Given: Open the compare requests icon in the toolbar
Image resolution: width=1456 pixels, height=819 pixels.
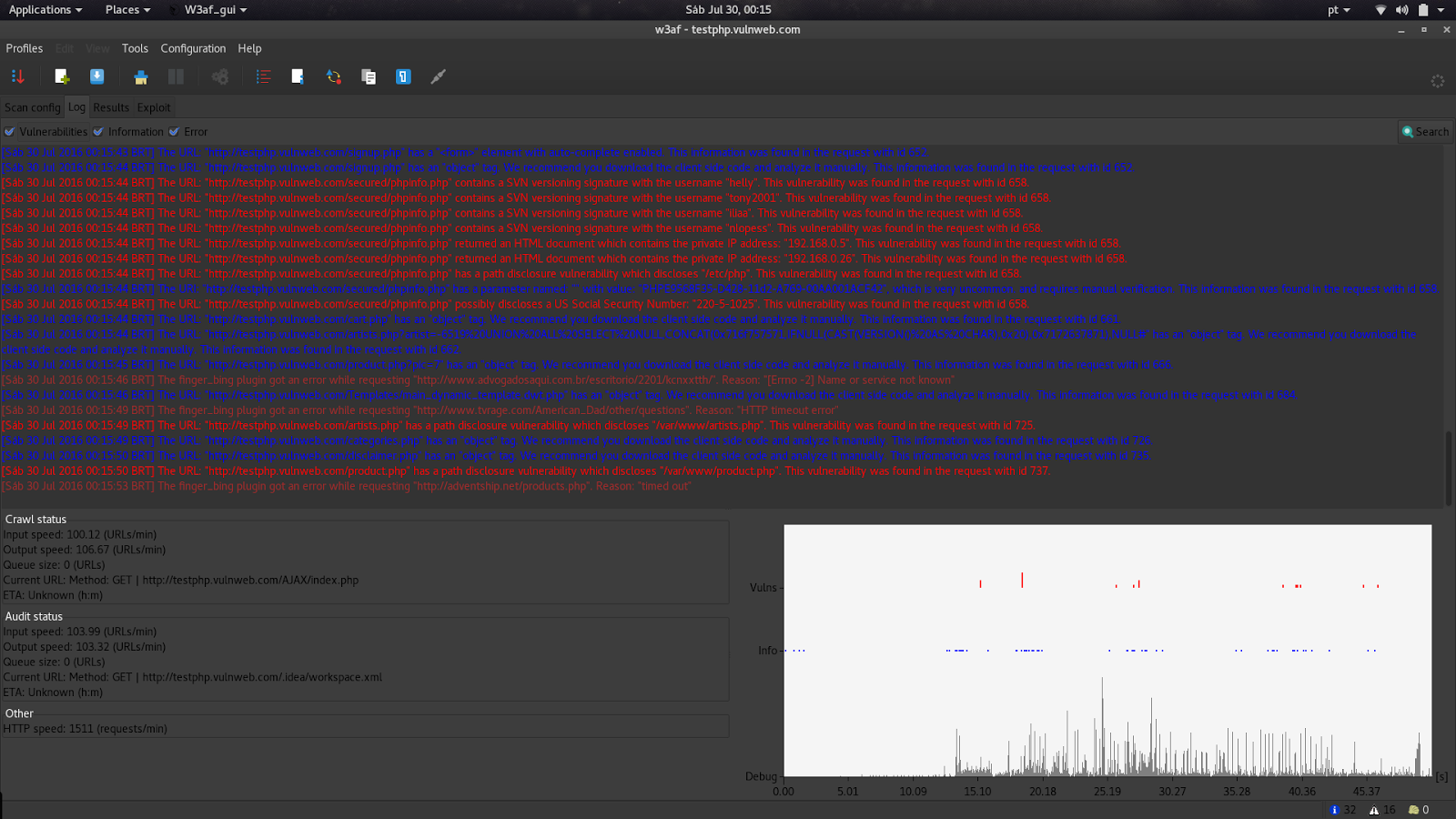Looking at the screenshot, I should 369,76.
